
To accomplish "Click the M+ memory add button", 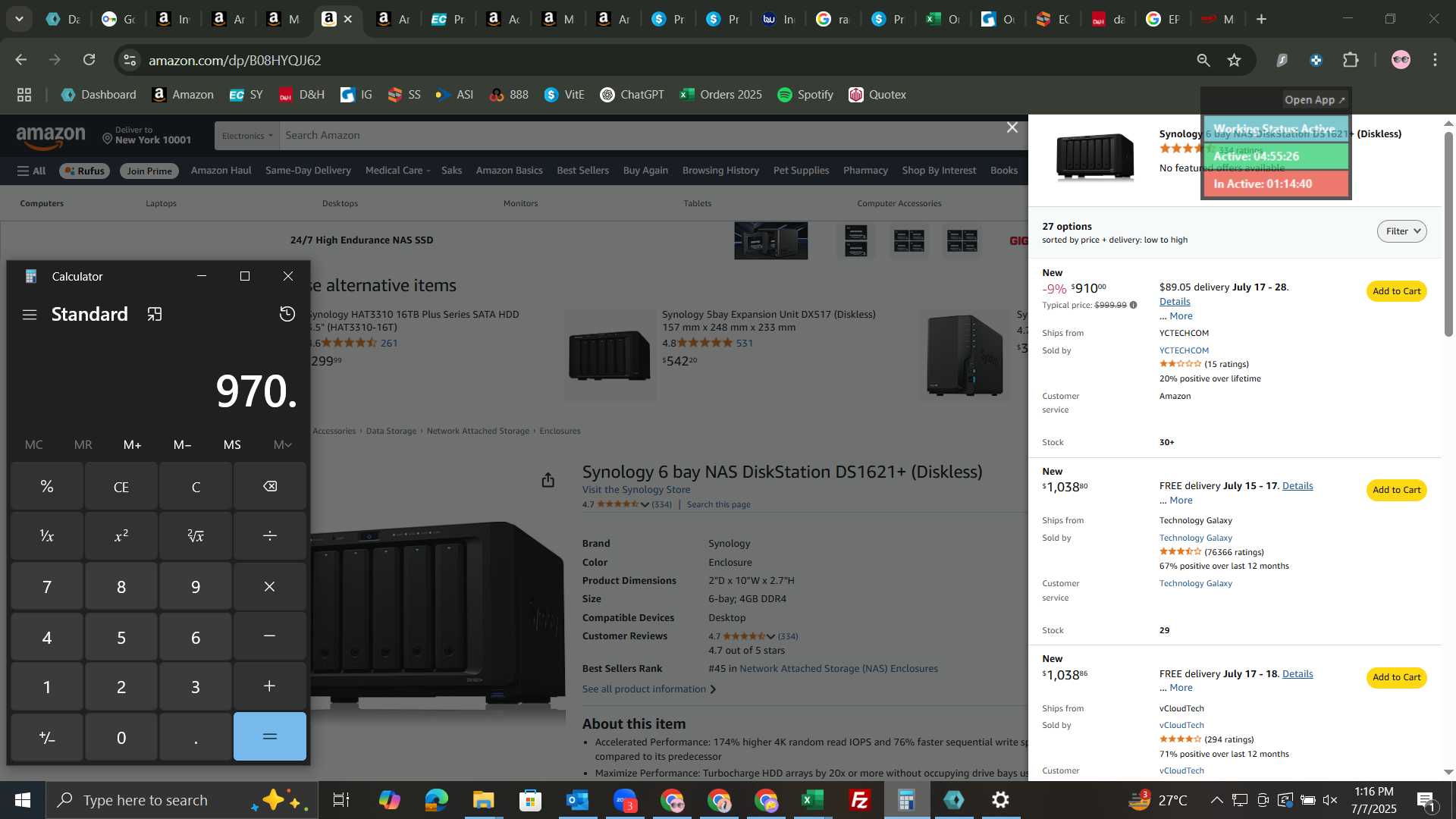I will point(133,445).
